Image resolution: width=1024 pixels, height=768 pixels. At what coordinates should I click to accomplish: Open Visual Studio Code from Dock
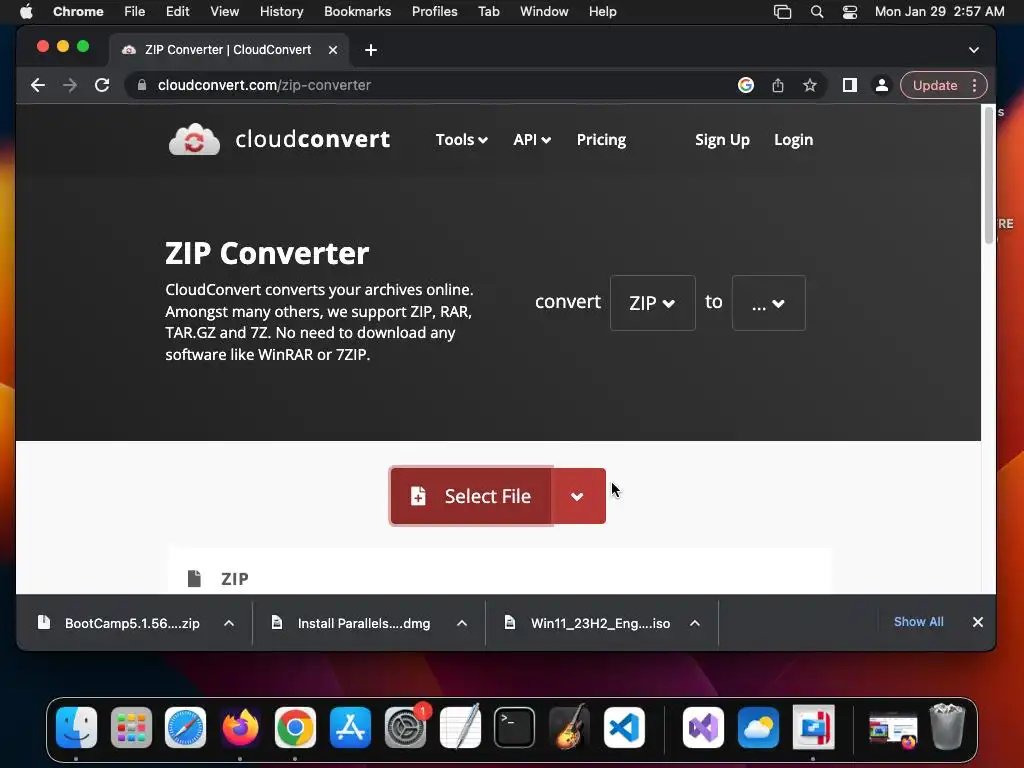click(x=624, y=727)
